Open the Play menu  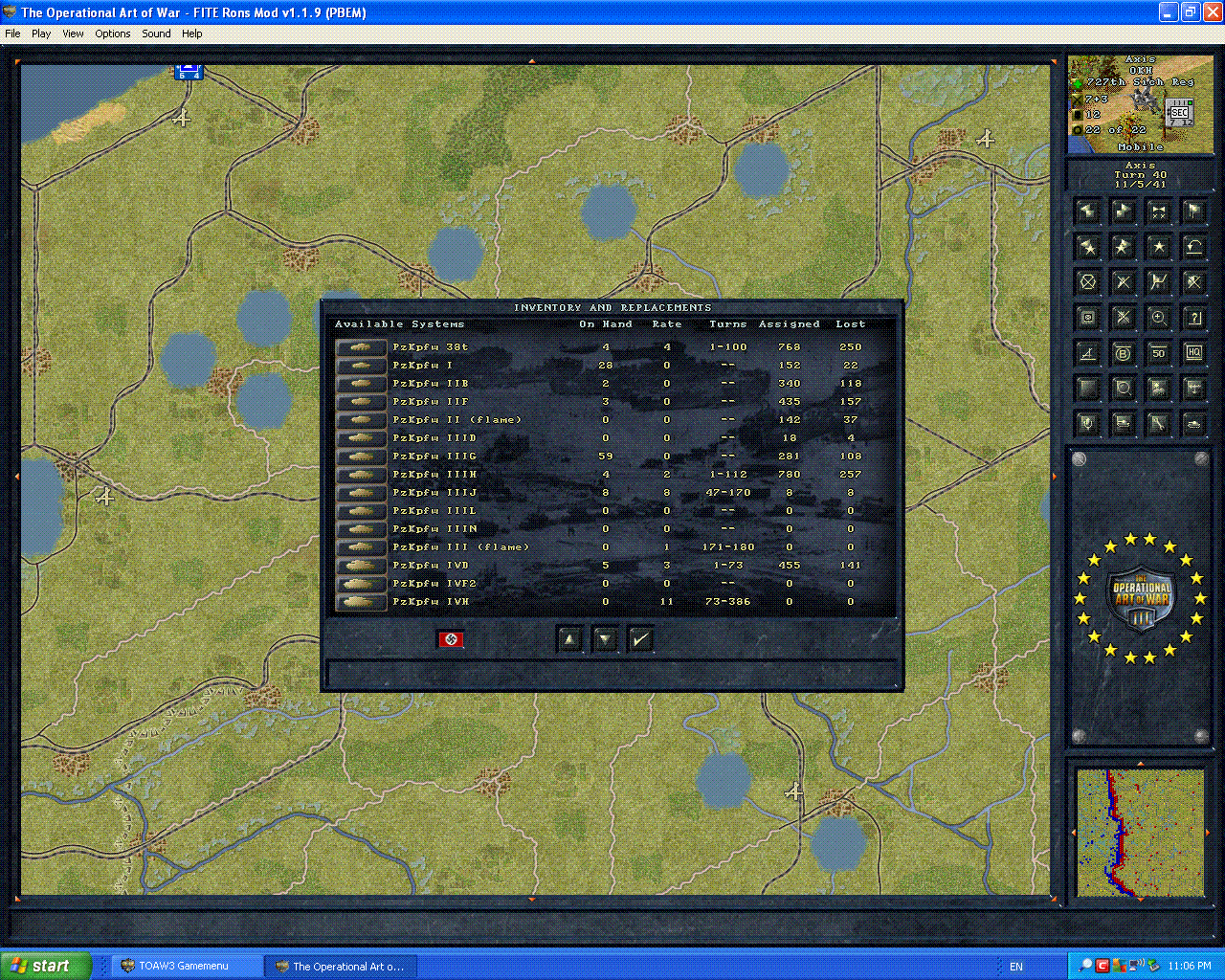41,33
